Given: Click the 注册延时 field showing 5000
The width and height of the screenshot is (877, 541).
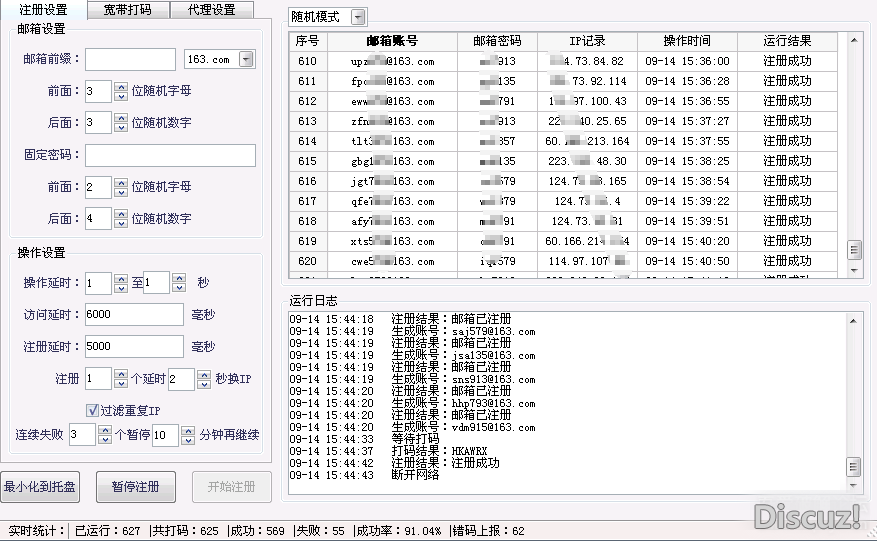Looking at the screenshot, I should pyautogui.click(x=134, y=347).
